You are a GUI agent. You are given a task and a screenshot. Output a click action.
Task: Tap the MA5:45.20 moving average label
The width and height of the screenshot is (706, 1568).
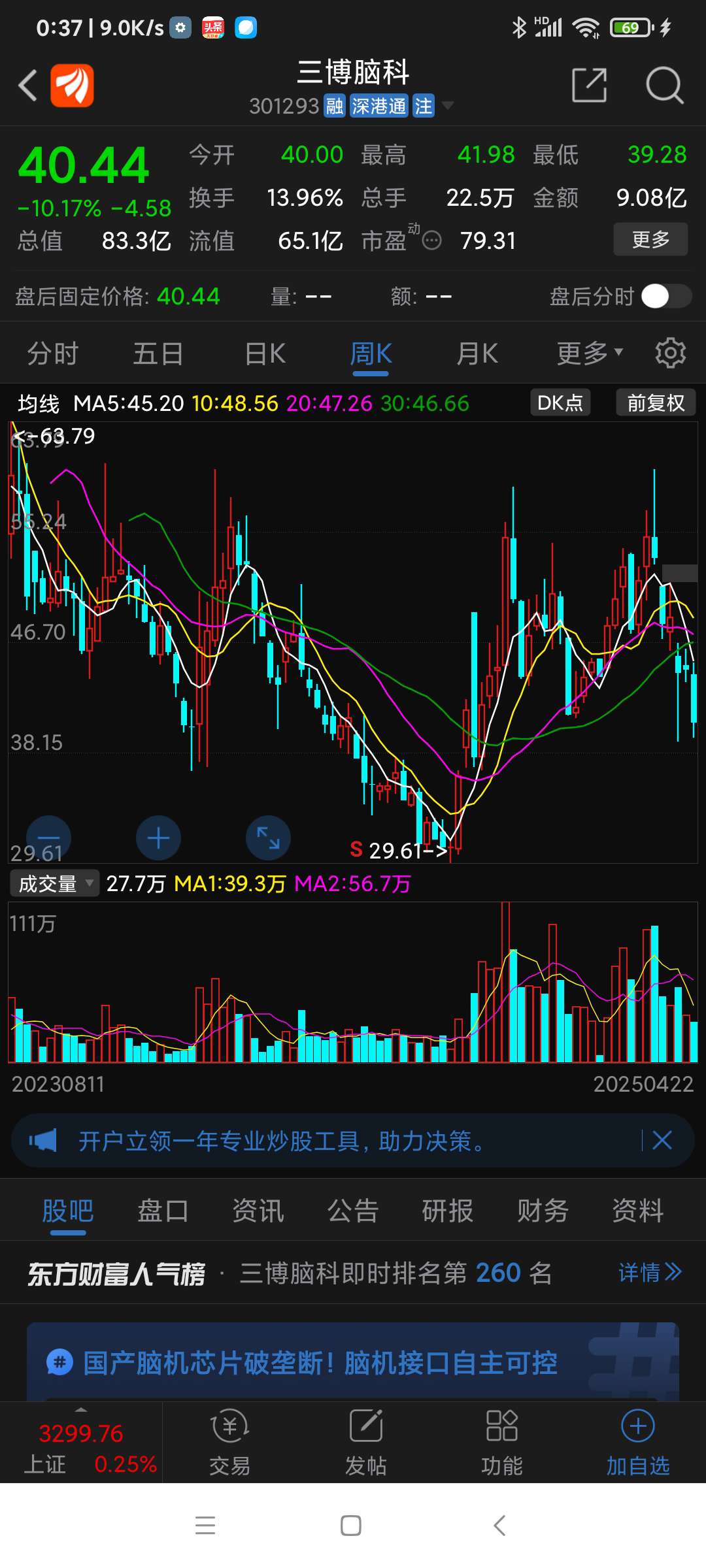[129, 403]
